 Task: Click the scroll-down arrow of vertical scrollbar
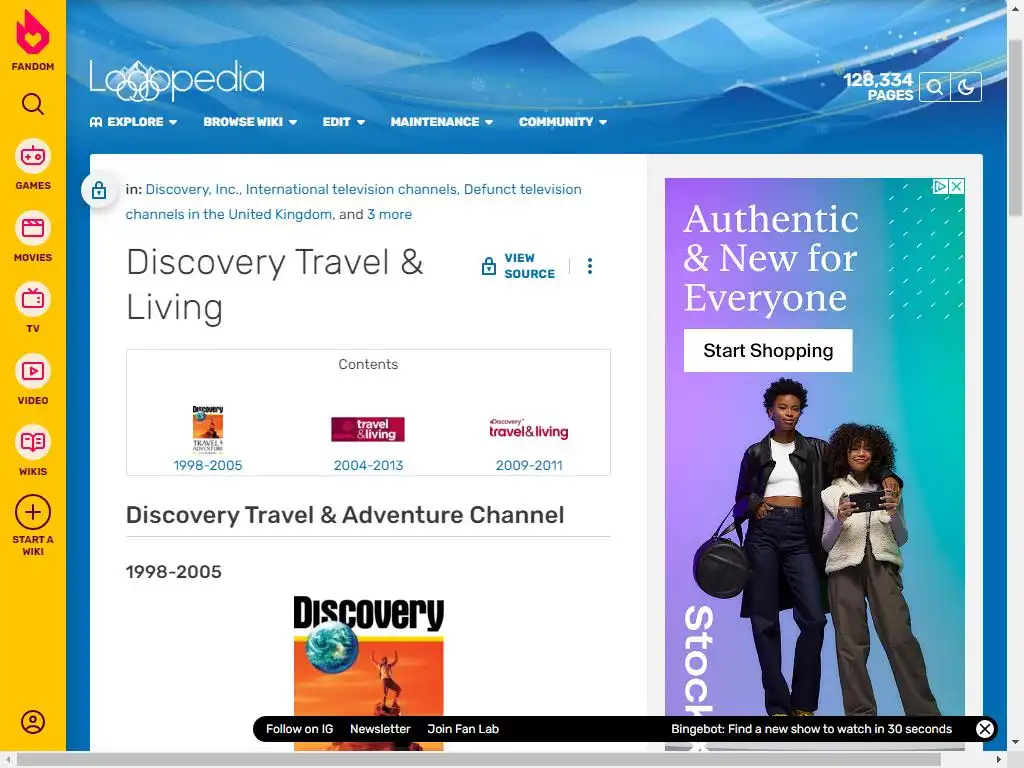(1016, 743)
